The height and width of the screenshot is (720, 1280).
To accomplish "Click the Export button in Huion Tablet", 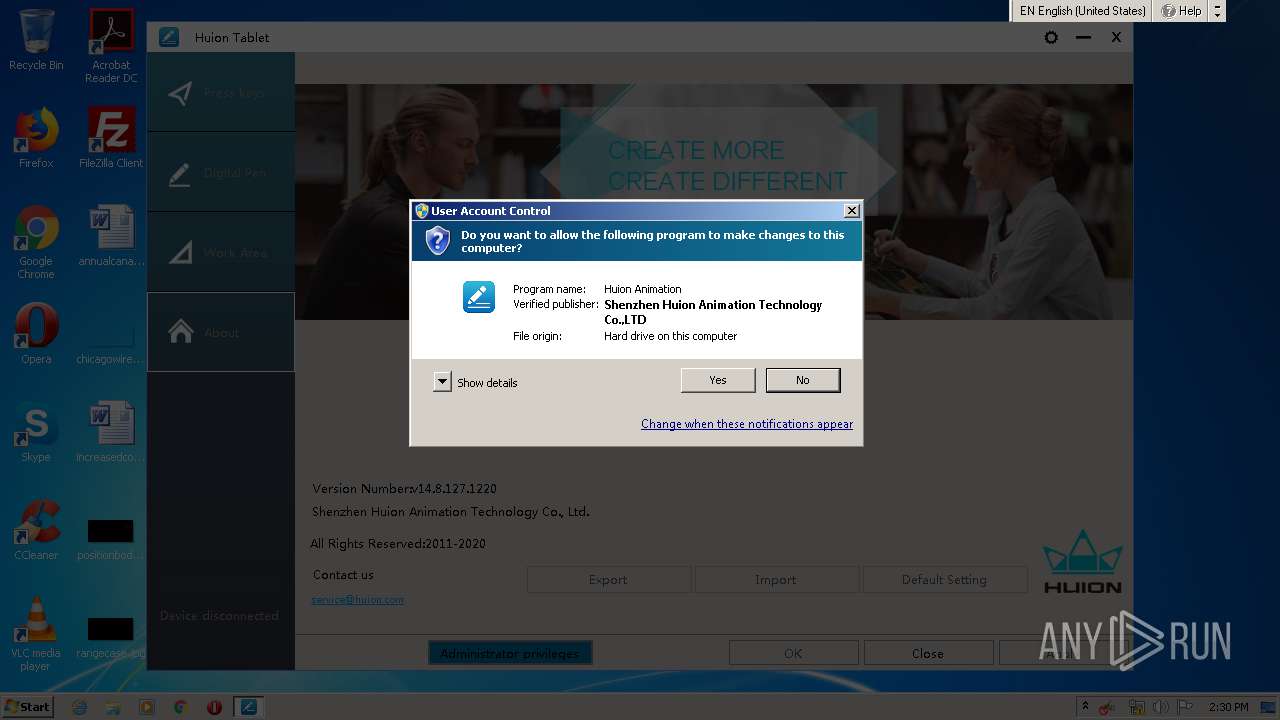I will tap(608, 580).
